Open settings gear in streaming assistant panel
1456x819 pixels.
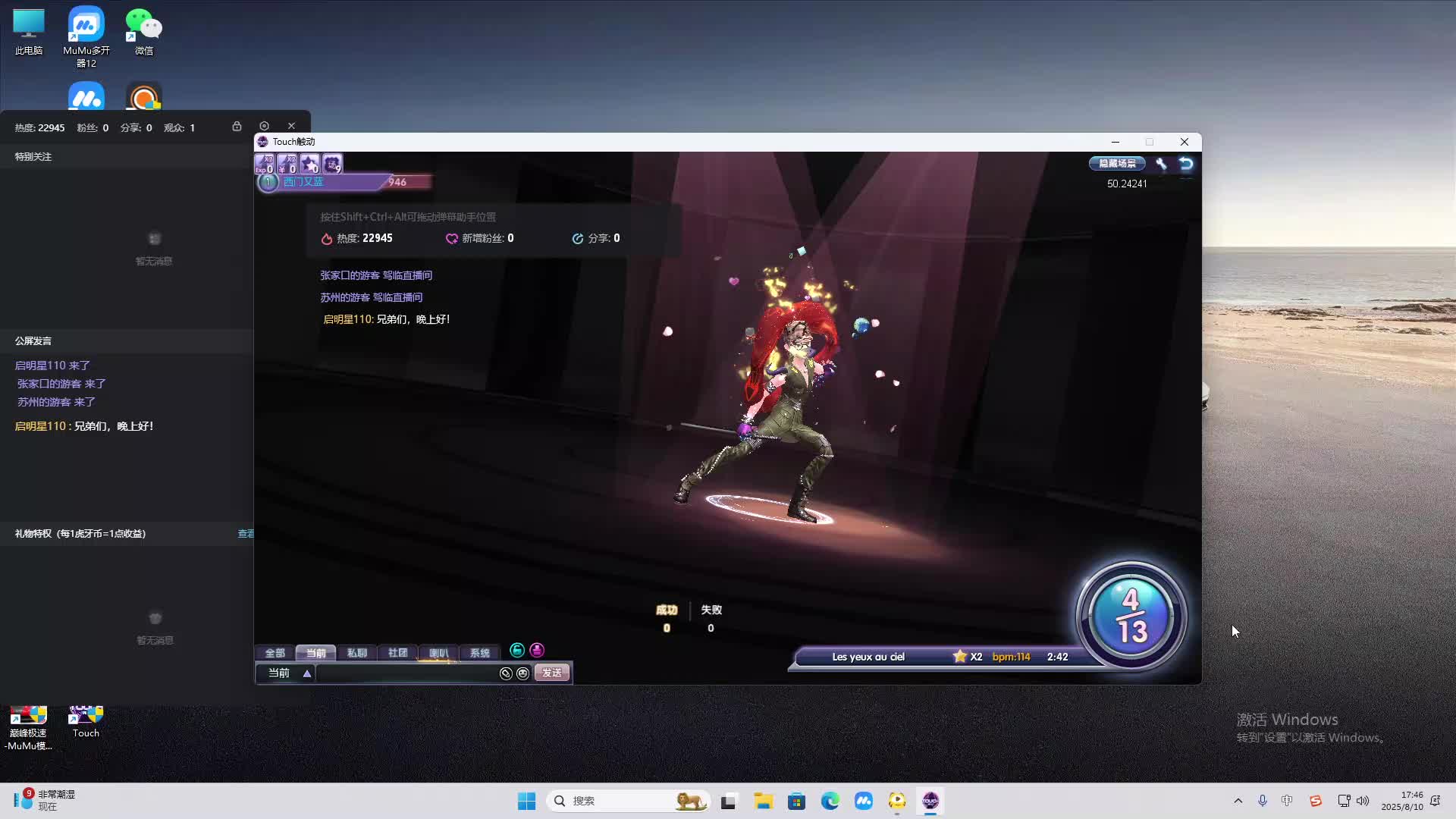264,126
